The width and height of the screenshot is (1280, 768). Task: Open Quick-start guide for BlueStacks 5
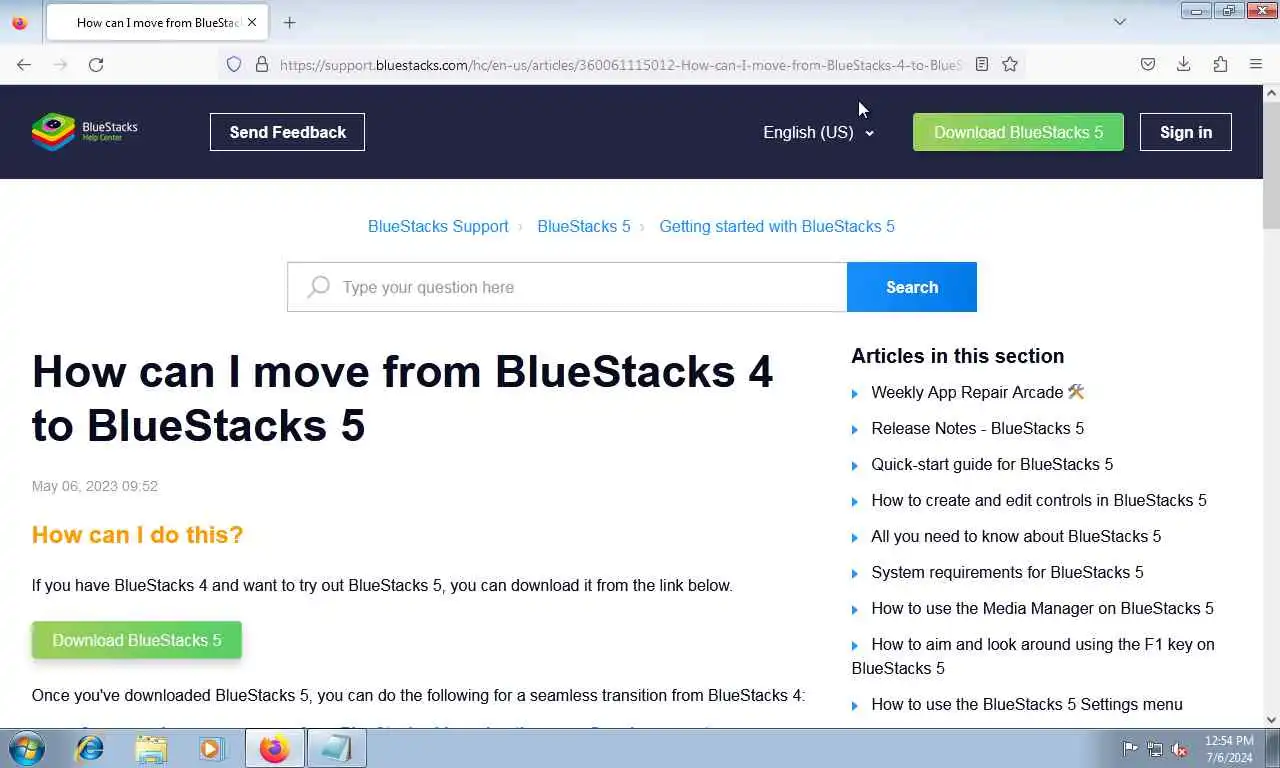(x=992, y=464)
